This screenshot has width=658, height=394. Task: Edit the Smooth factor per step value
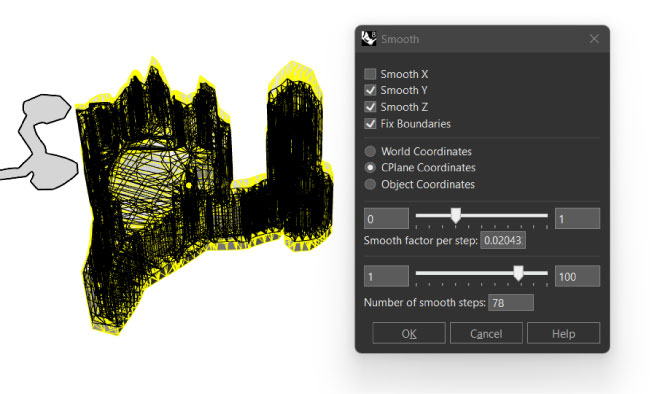503,240
